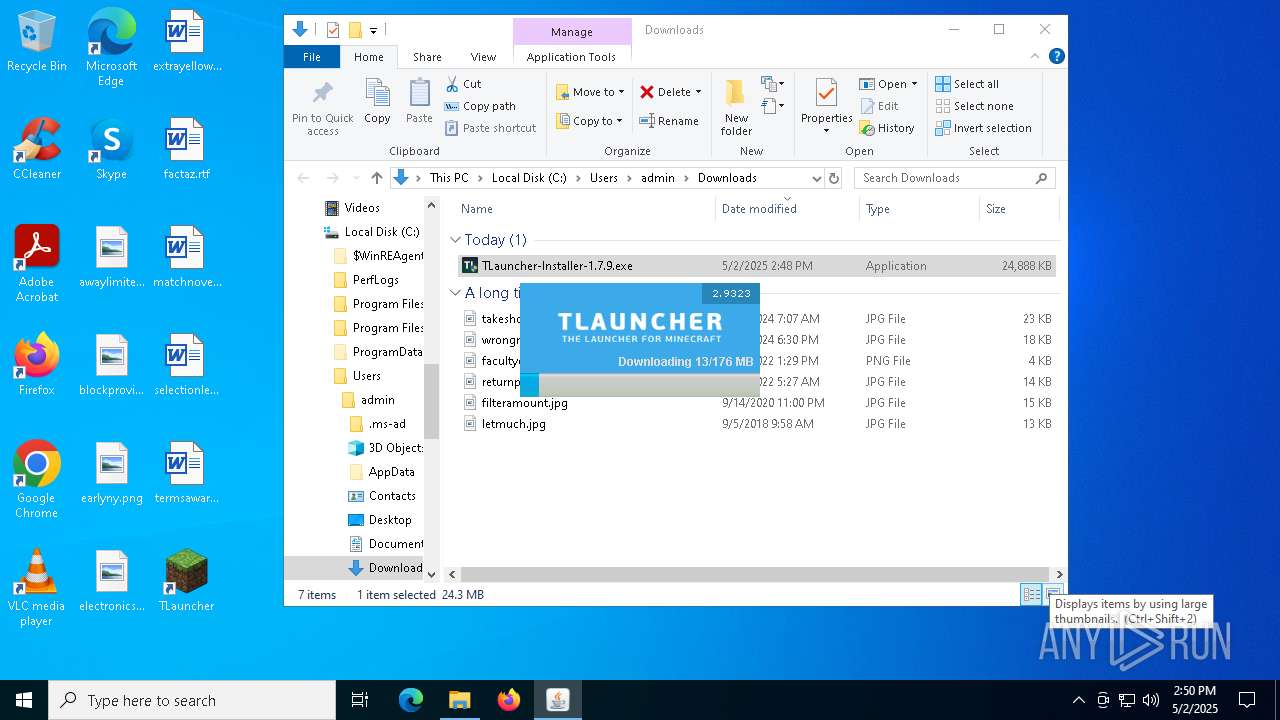Screen dimensions: 1280x720
Task: Show hidden system tray icons
Action: 1078,700
